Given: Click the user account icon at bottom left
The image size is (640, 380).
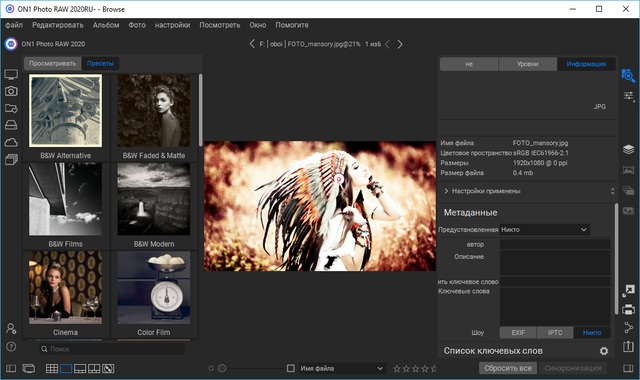Looking at the screenshot, I should pyautogui.click(x=11, y=328).
